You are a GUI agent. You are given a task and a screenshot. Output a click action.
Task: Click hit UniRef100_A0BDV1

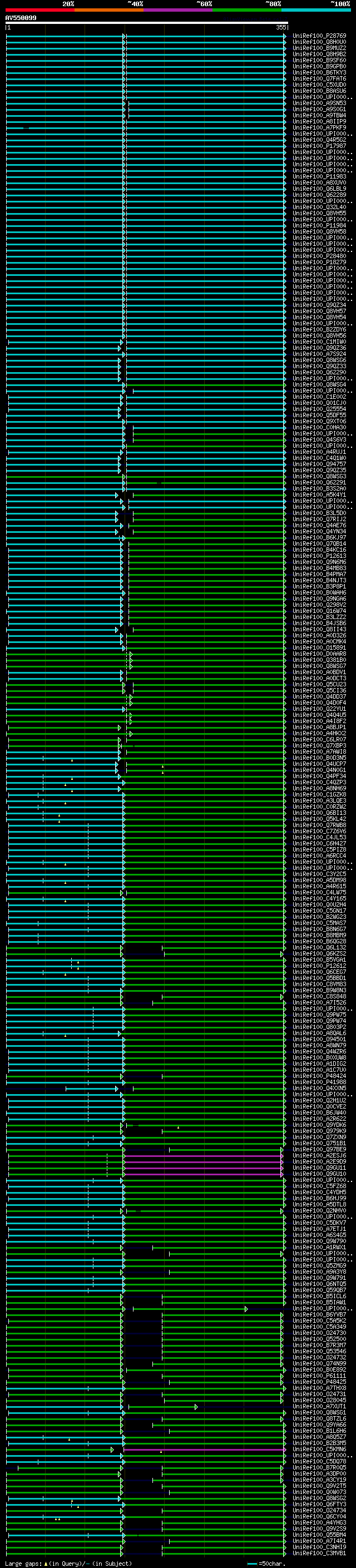(319, 672)
